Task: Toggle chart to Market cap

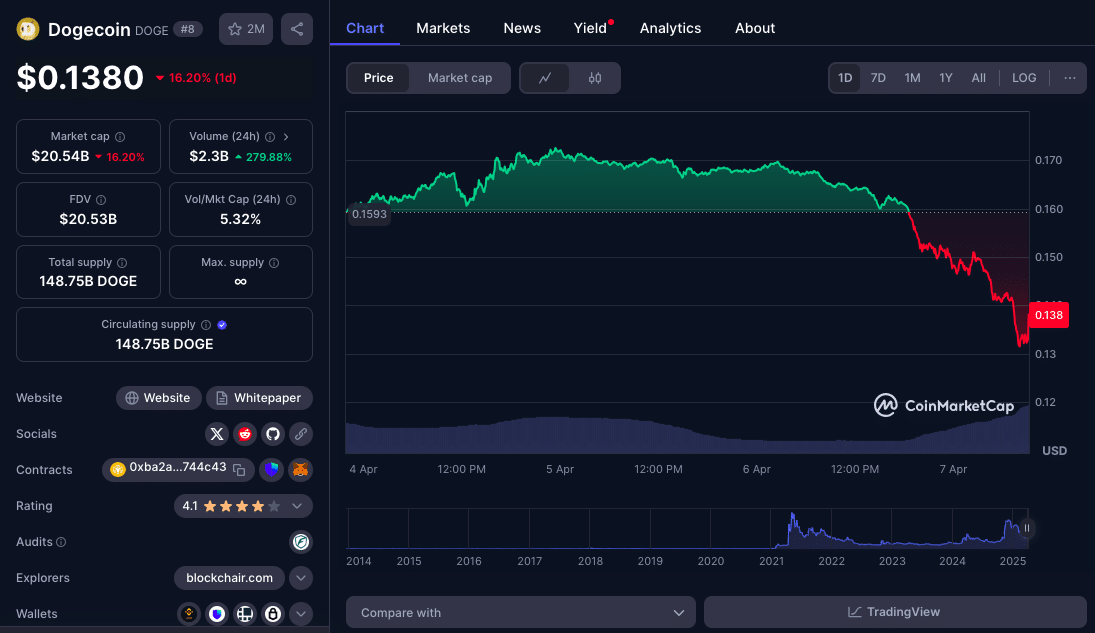Action: tap(459, 78)
